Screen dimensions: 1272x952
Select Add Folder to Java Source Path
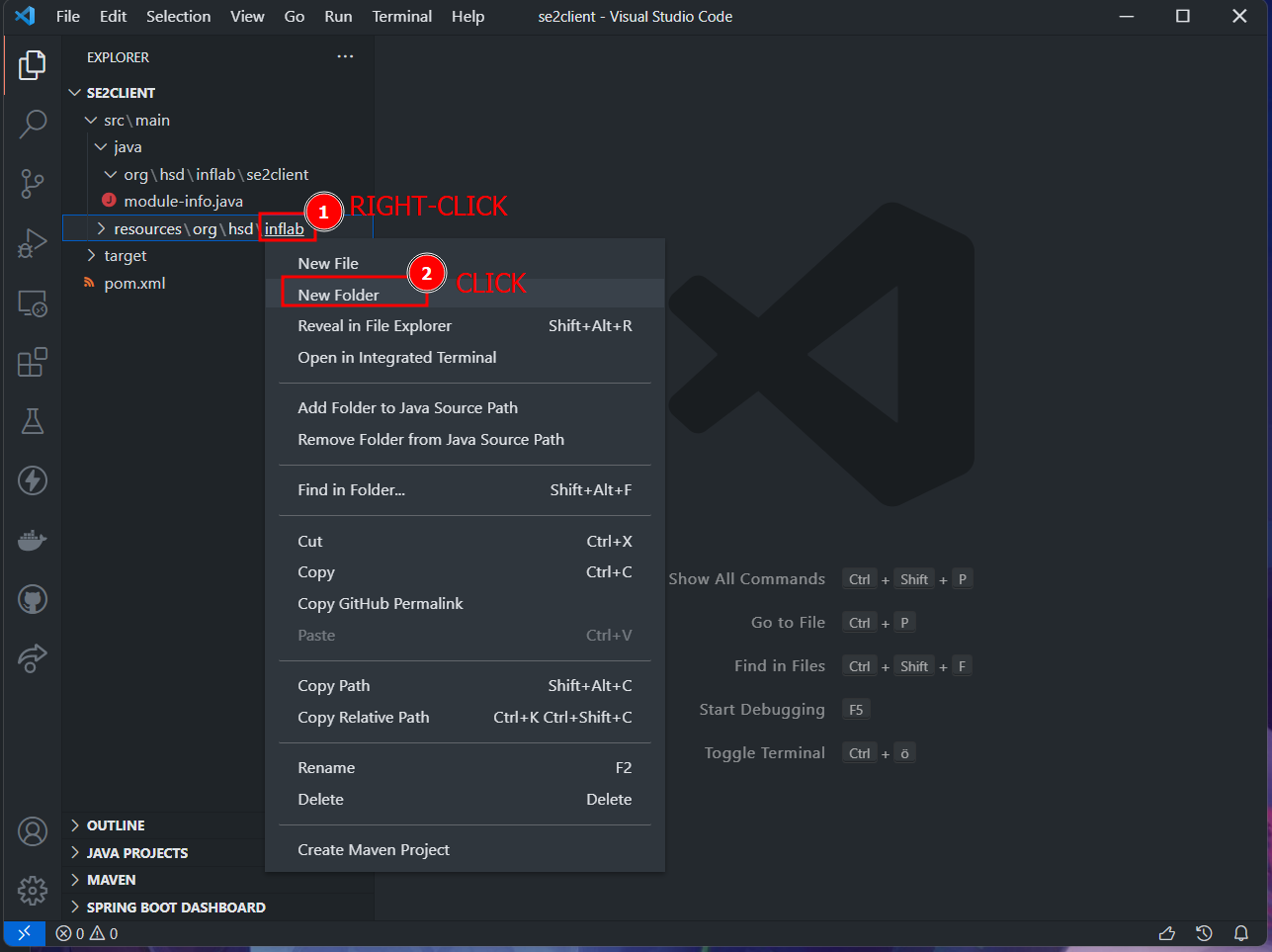tap(465, 408)
